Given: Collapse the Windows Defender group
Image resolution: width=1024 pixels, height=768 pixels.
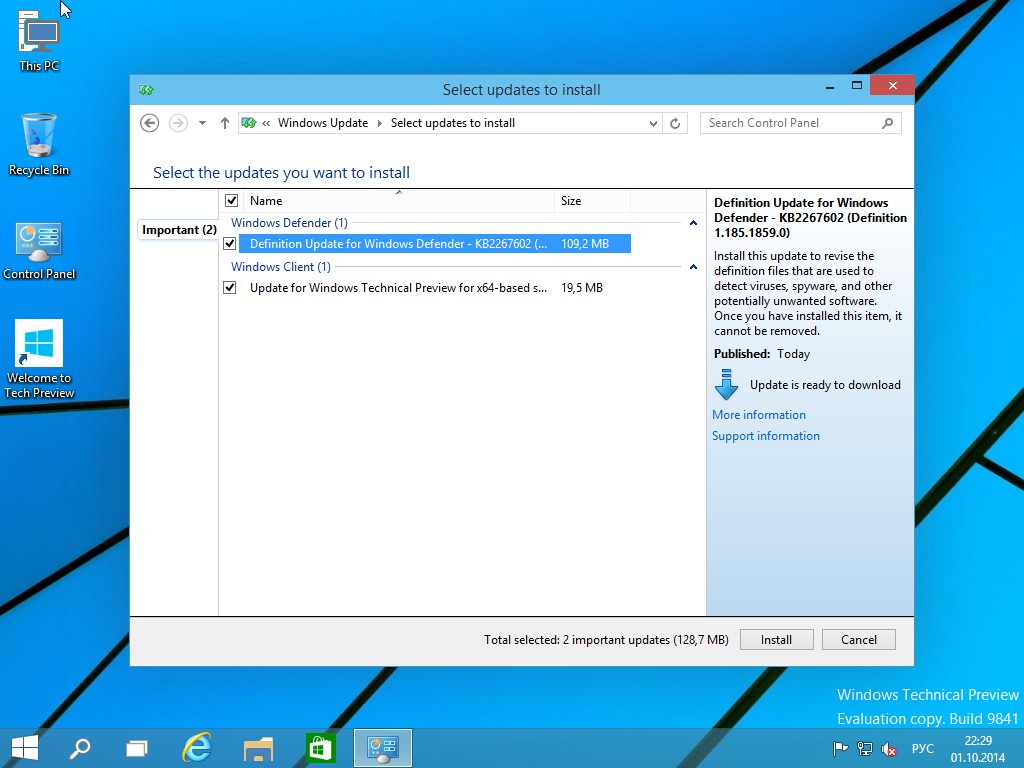Looking at the screenshot, I should 694,223.
